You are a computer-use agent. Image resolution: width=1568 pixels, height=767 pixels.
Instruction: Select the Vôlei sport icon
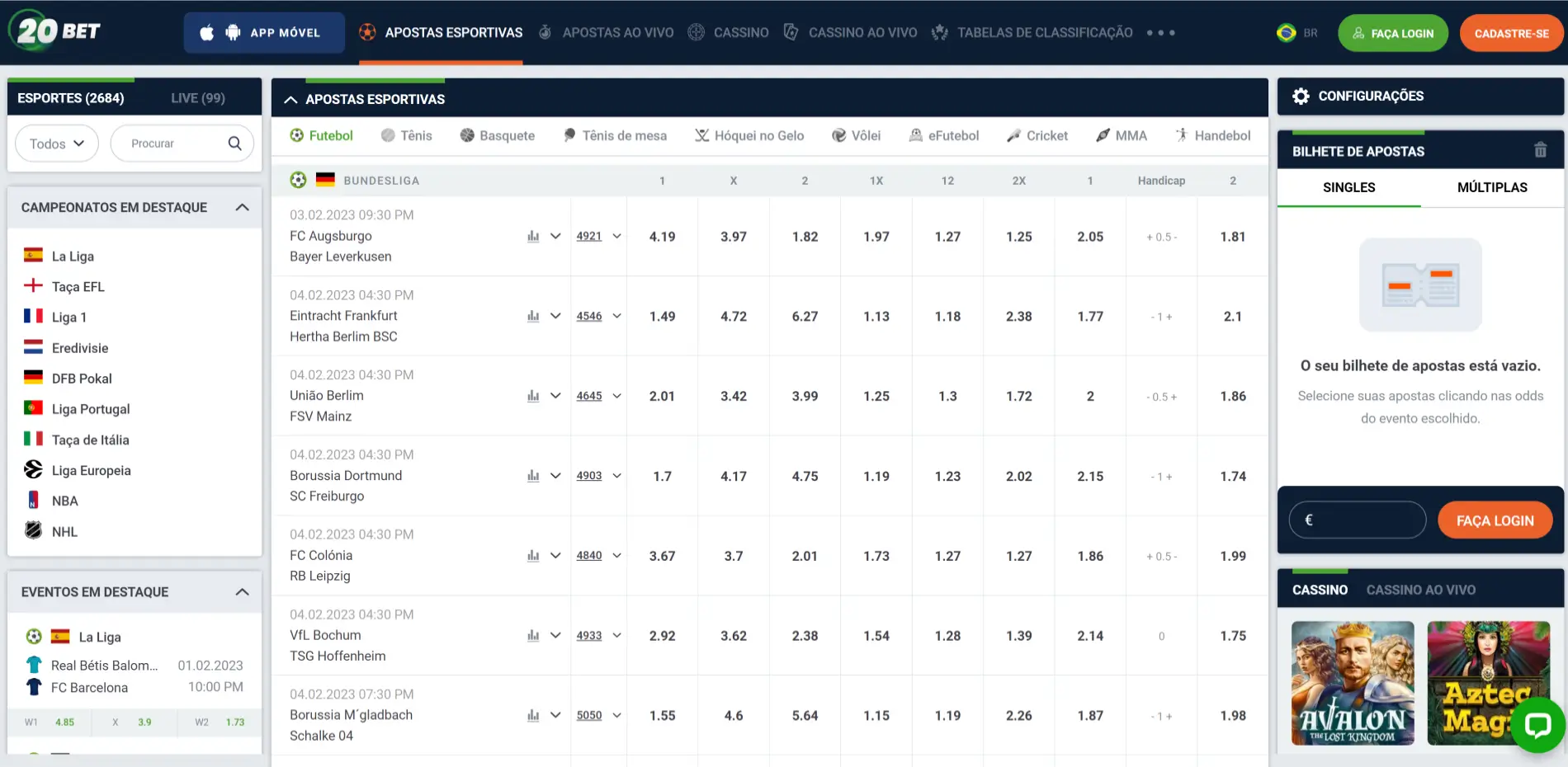(x=838, y=135)
